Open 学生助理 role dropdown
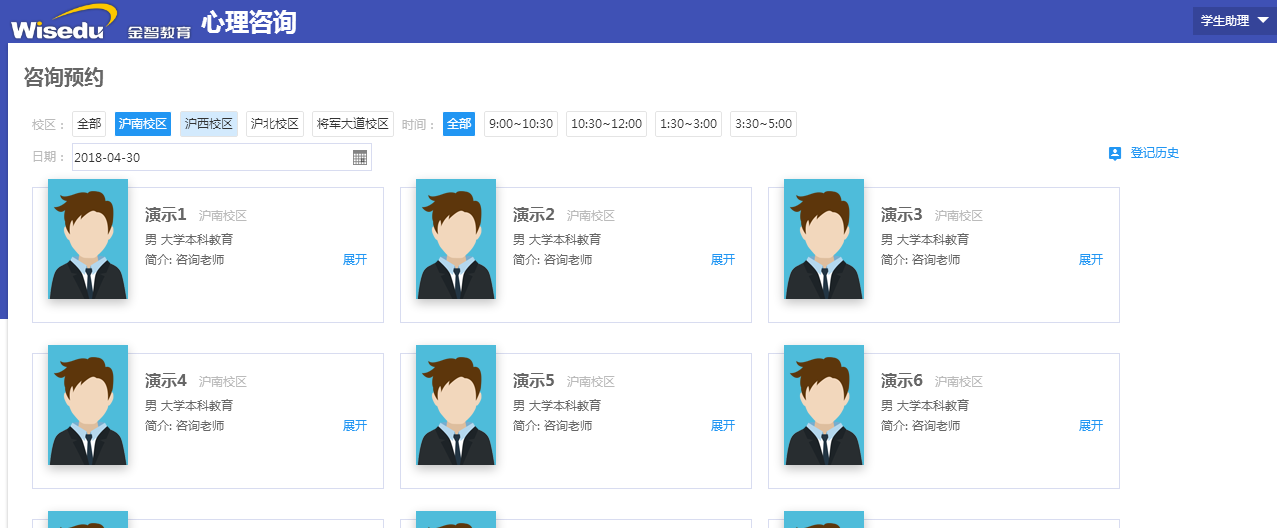Viewport: 1277px width, 528px height. pyautogui.click(x=1234, y=20)
